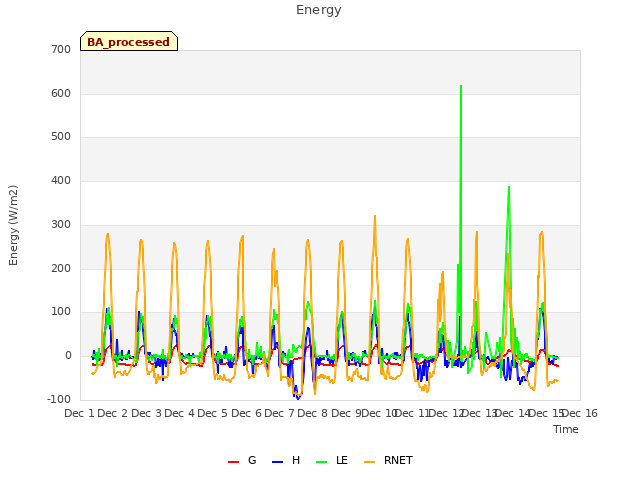Toggle the LE series legend entry
Screen dimensions: 640x480
(332, 460)
